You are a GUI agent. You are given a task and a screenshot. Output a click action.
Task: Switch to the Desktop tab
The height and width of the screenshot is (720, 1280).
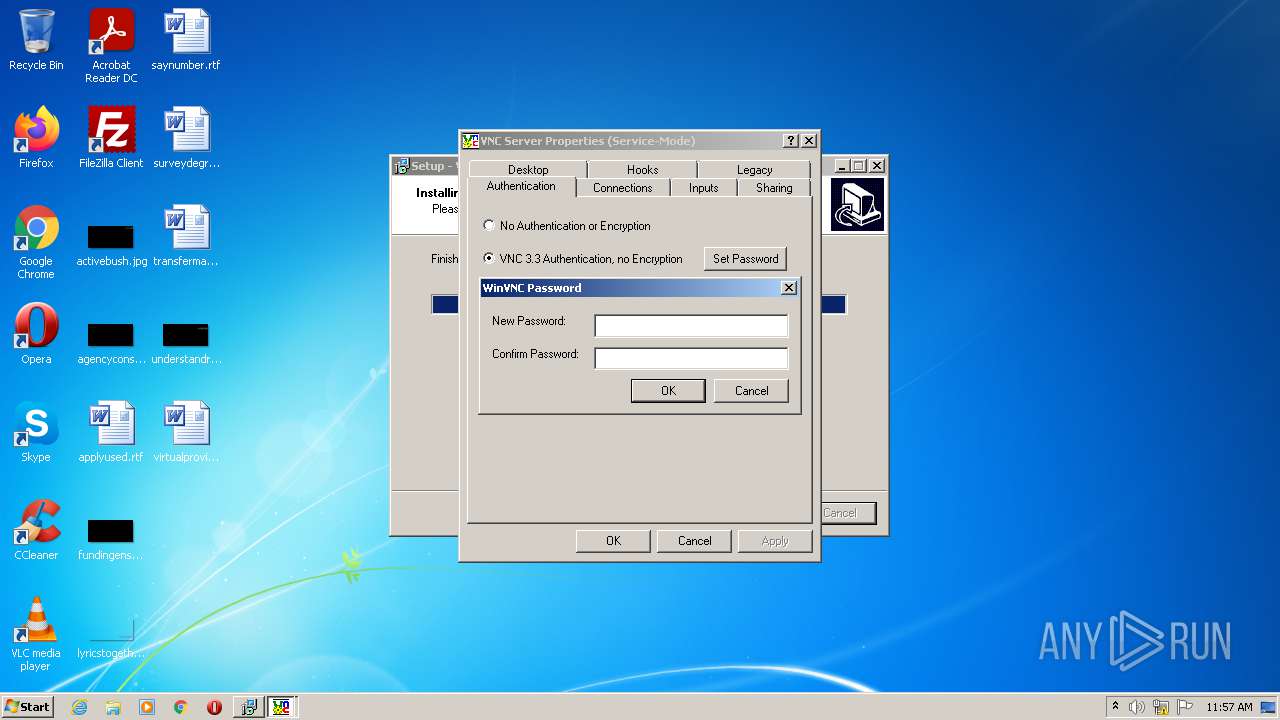[528, 170]
